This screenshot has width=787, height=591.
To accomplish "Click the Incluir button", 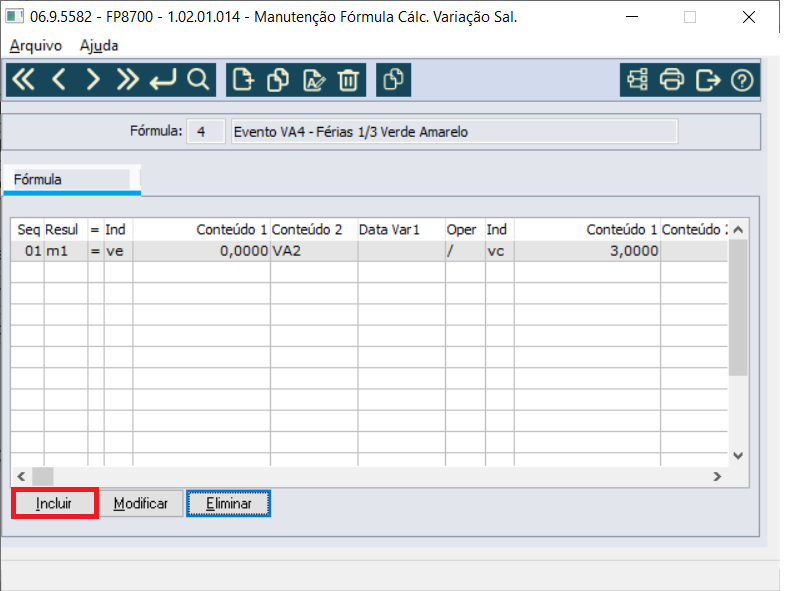I will (54, 503).
